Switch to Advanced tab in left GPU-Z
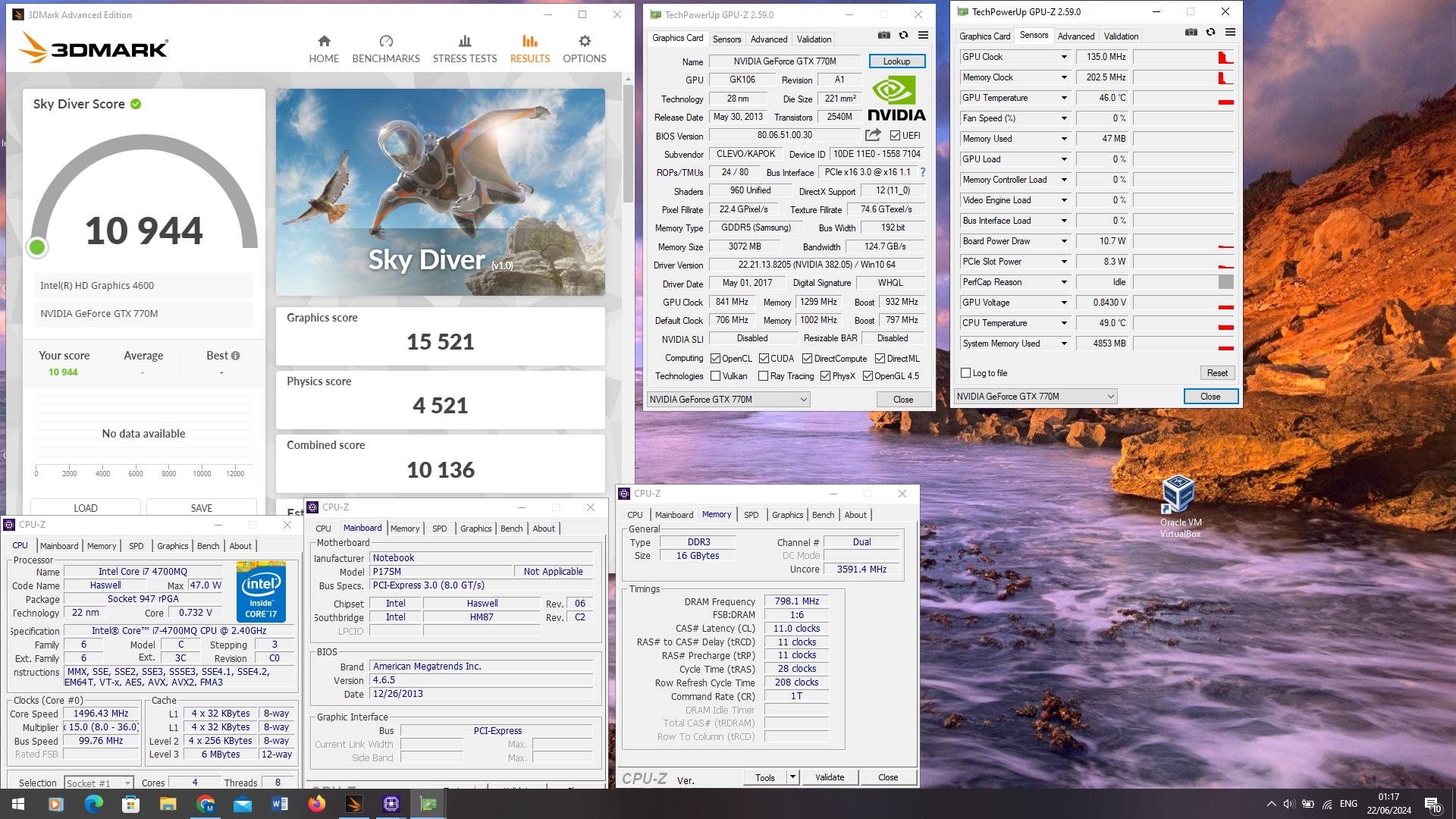The width and height of the screenshot is (1456, 819). (769, 39)
